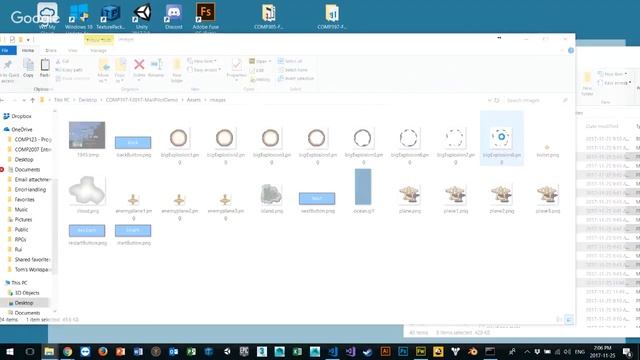This screenshot has height=360, width=640.
Task: Open Steam from the taskbar
Action: coord(367,351)
